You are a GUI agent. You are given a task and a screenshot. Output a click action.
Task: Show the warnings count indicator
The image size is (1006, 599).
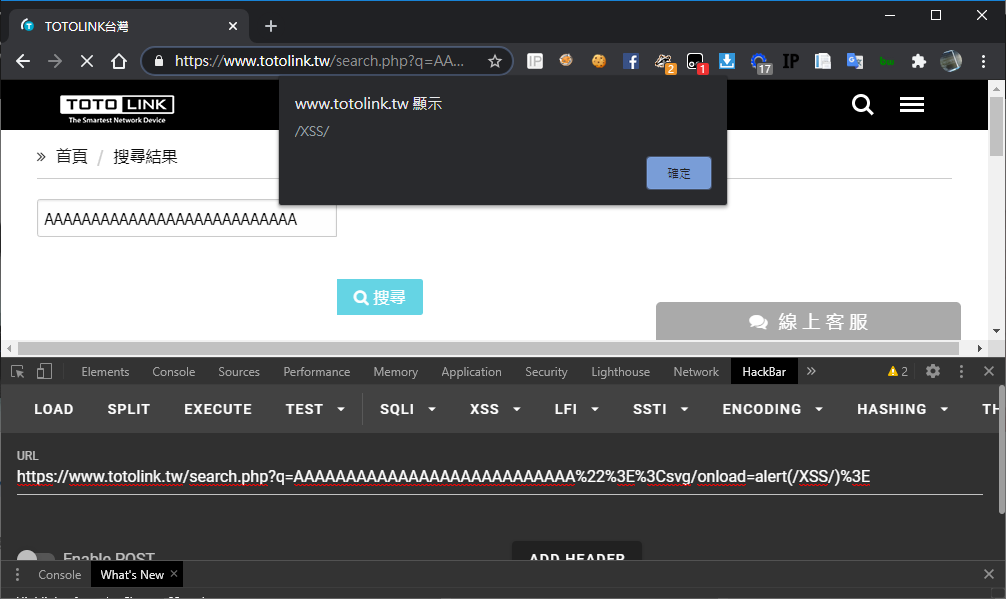coord(898,371)
